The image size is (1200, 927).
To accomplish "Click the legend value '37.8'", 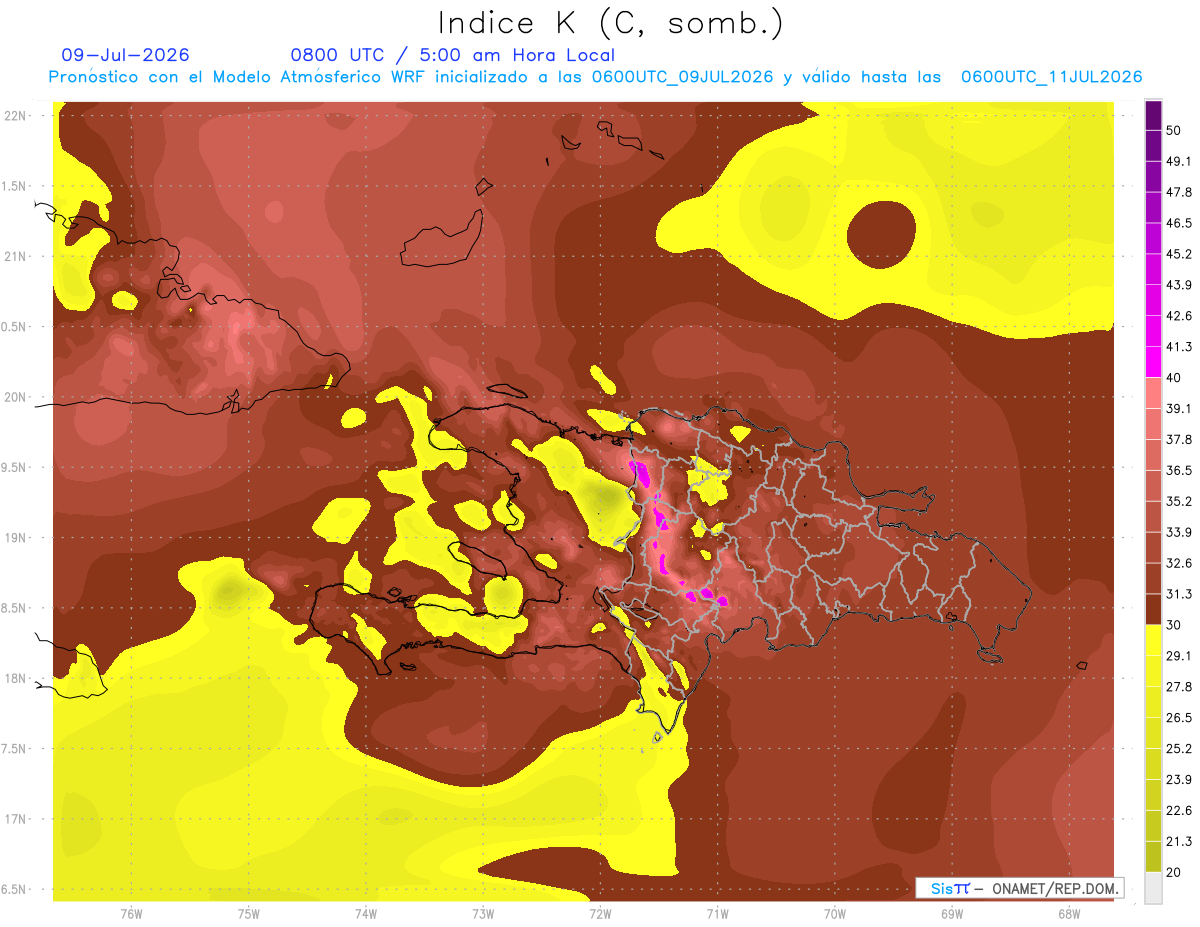I will click(x=1179, y=439).
